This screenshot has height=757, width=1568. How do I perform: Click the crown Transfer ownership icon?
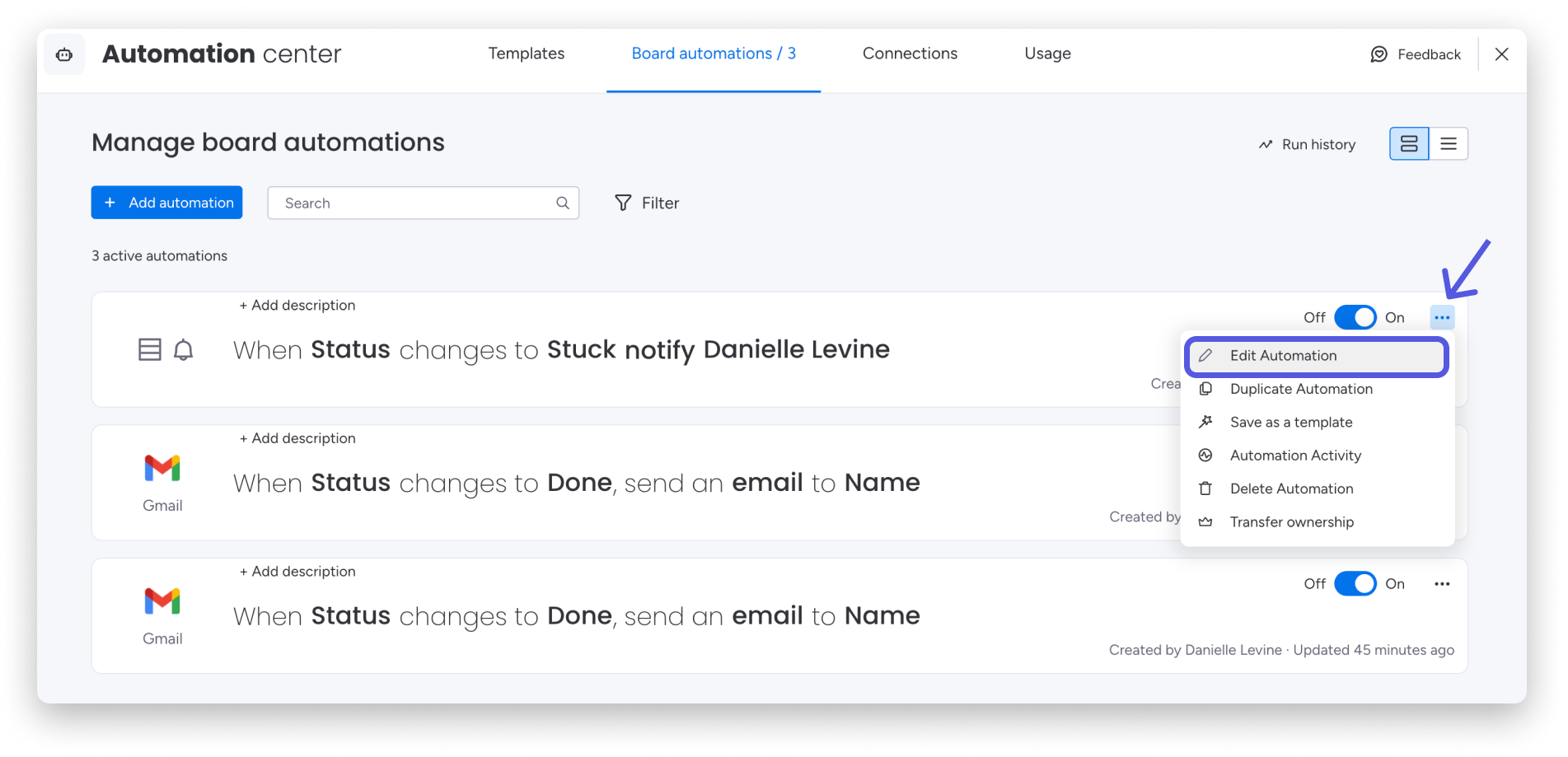[1205, 522]
